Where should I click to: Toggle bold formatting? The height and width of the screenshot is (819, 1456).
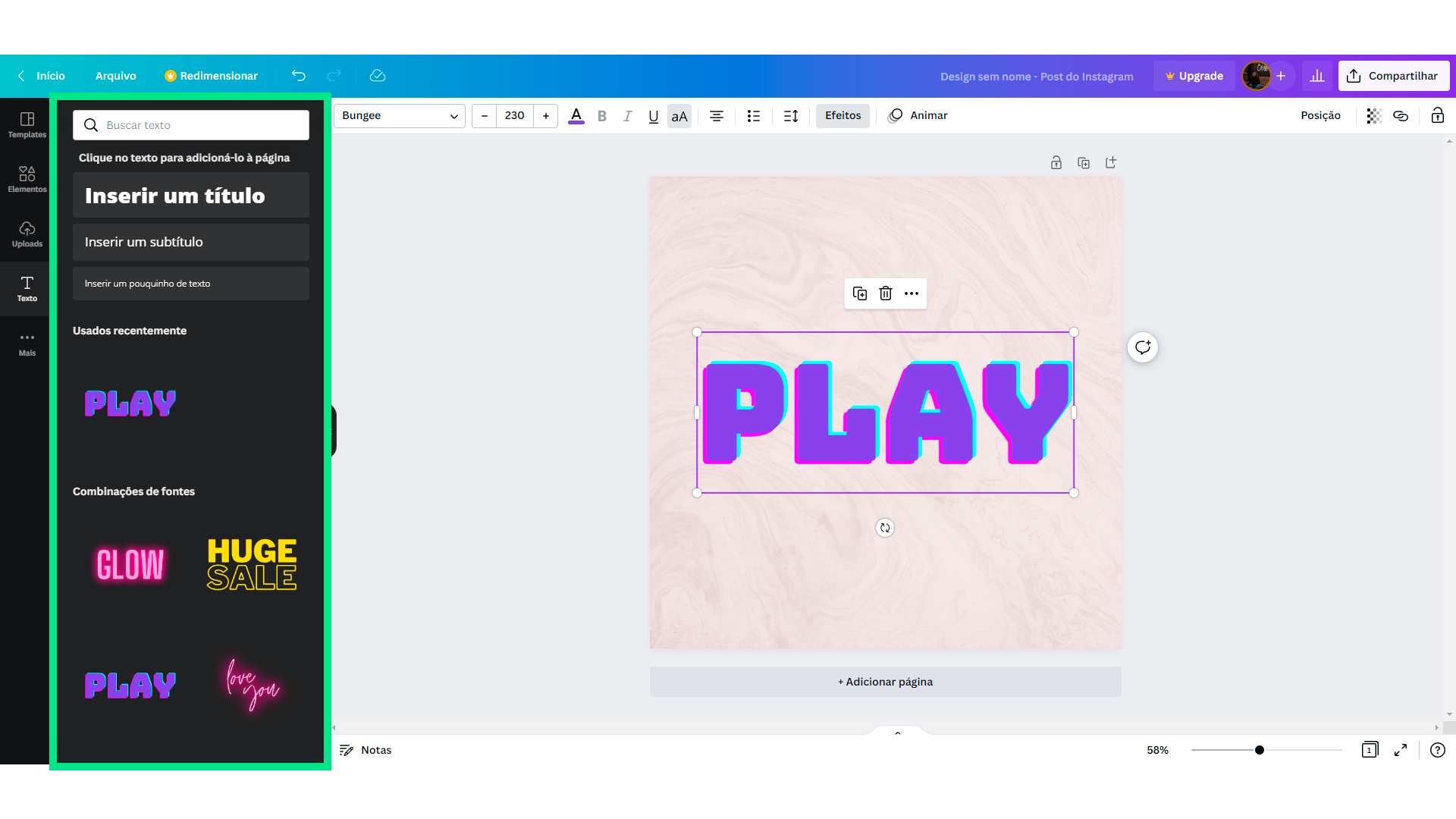coord(602,116)
